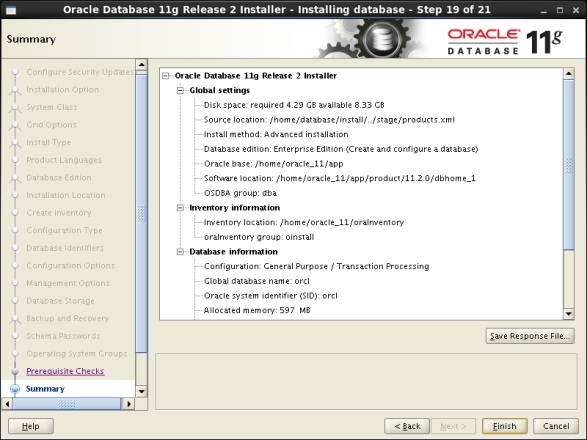The width and height of the screenshot is (587, 440).
Task: Select the Operating System Groups step
Action: [77, 353]
